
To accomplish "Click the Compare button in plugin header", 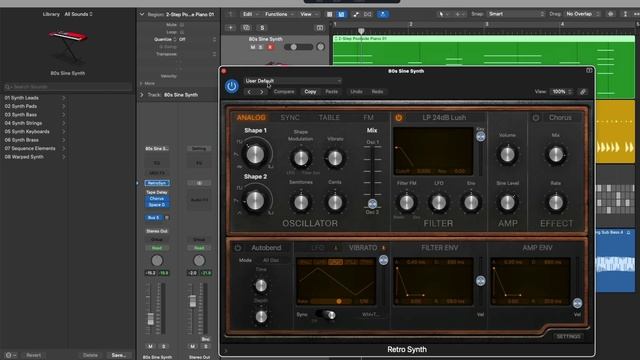I will coord(284,92).
